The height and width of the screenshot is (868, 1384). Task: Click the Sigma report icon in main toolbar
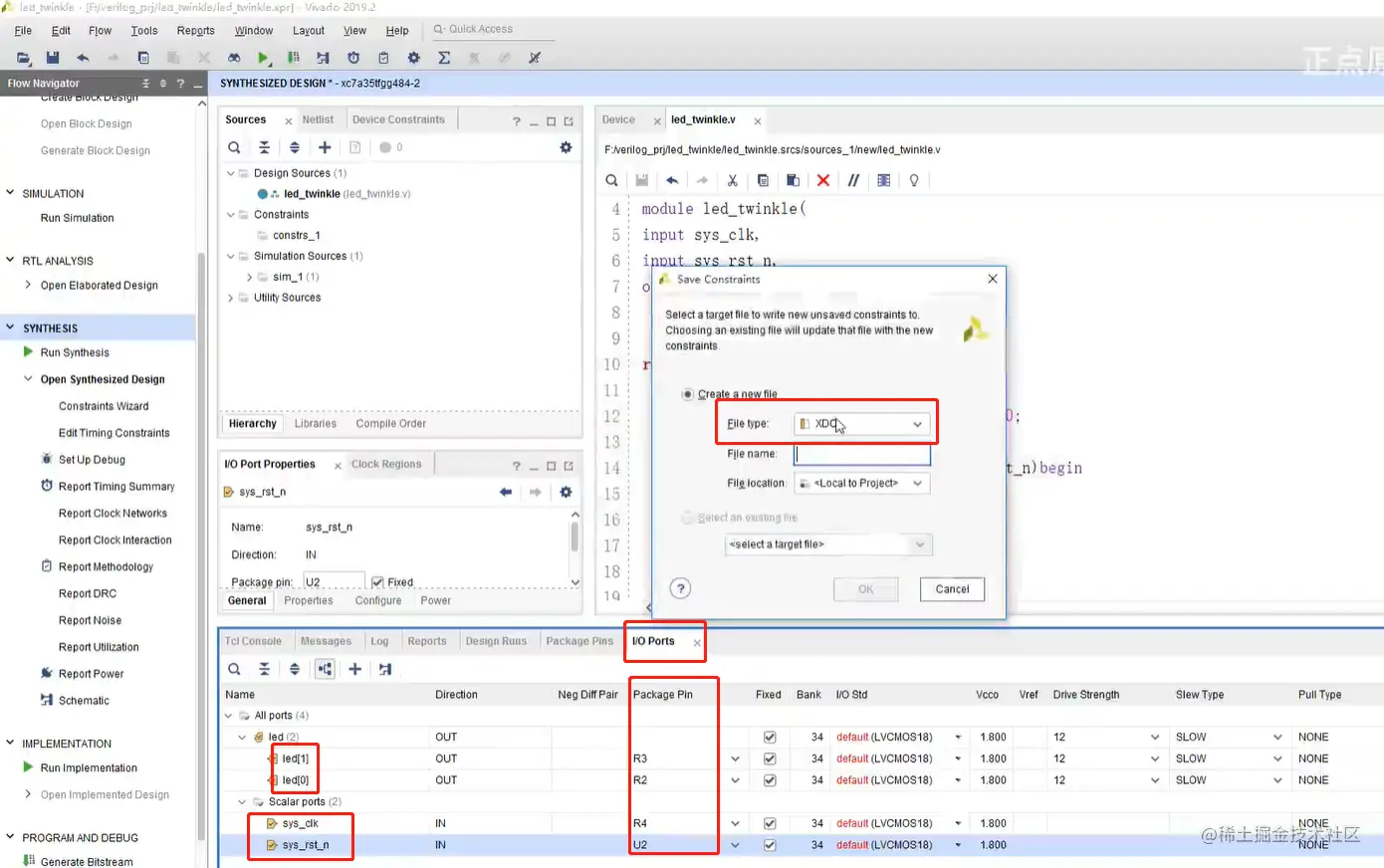tap(444, 58)
